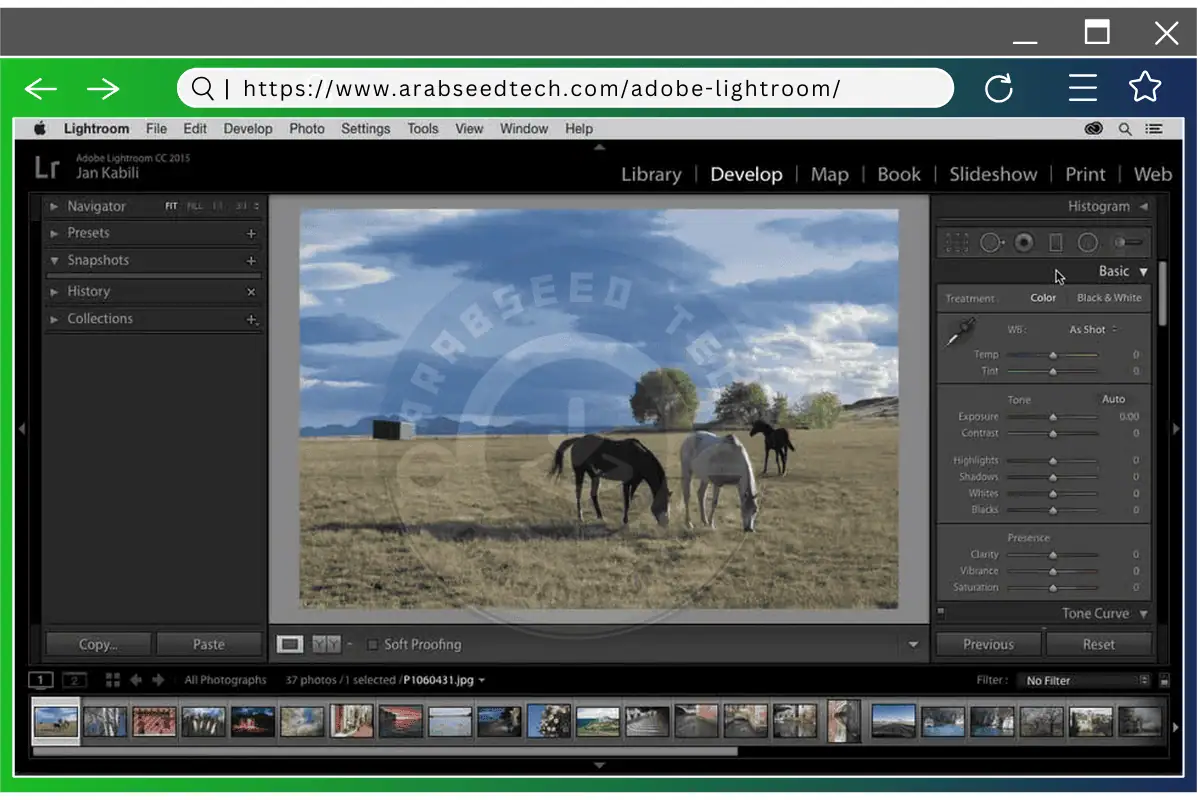Select the first filmstrip thumbnail
Screen dimensions: 1200x800
coord(55,720)
